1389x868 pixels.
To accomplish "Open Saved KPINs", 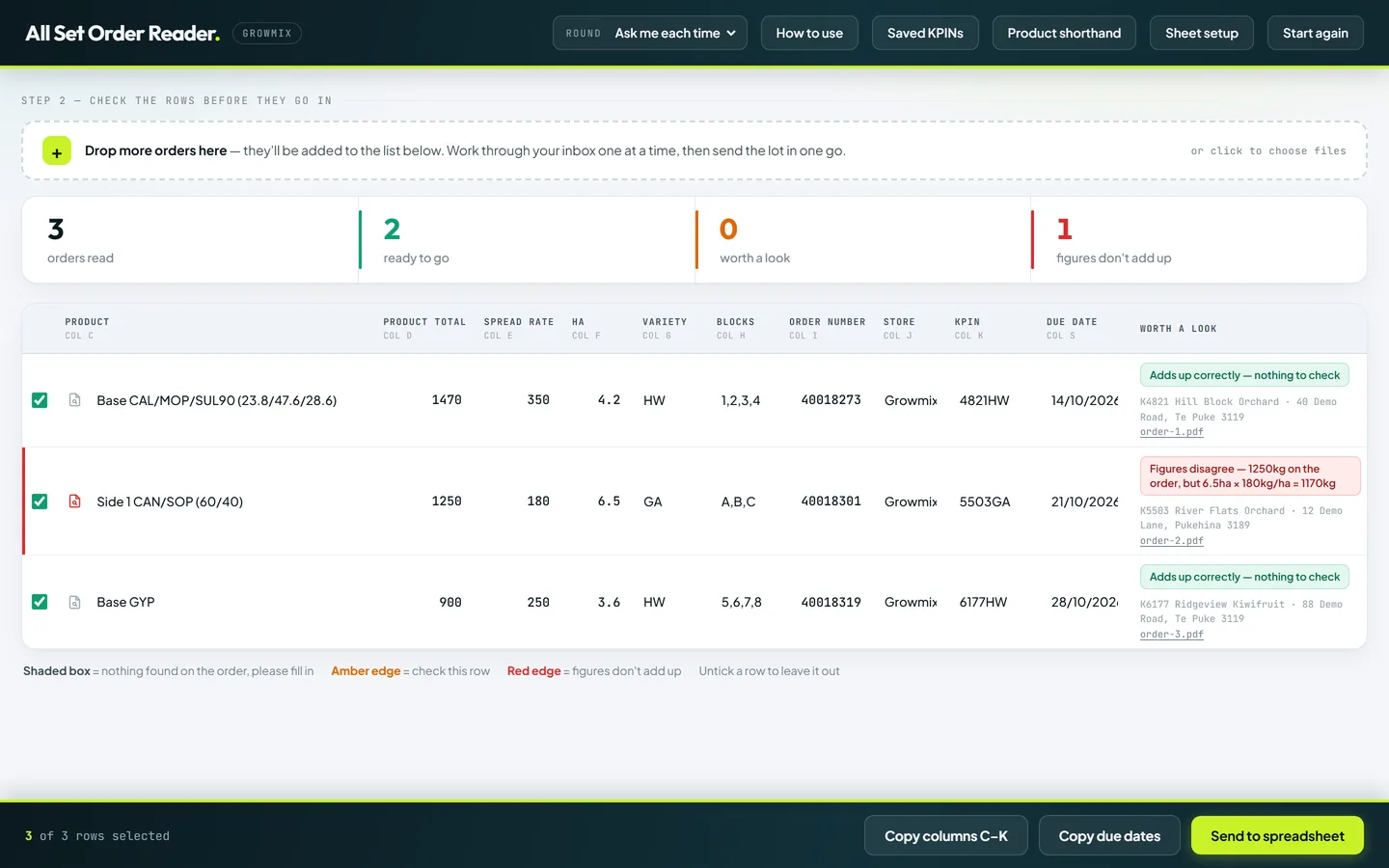I will (x=925, y=33).
